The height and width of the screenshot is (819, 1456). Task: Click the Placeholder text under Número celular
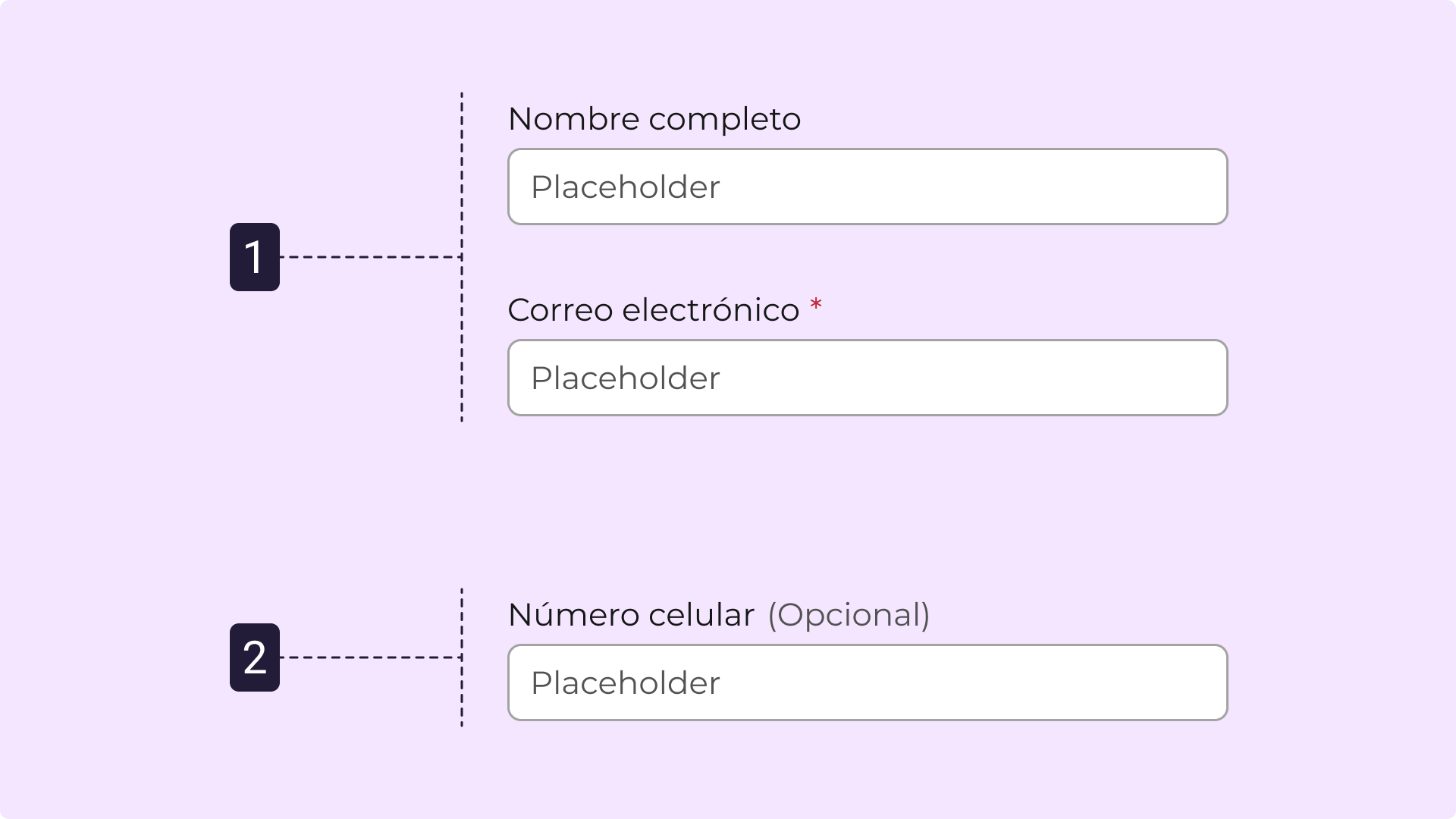625,683
